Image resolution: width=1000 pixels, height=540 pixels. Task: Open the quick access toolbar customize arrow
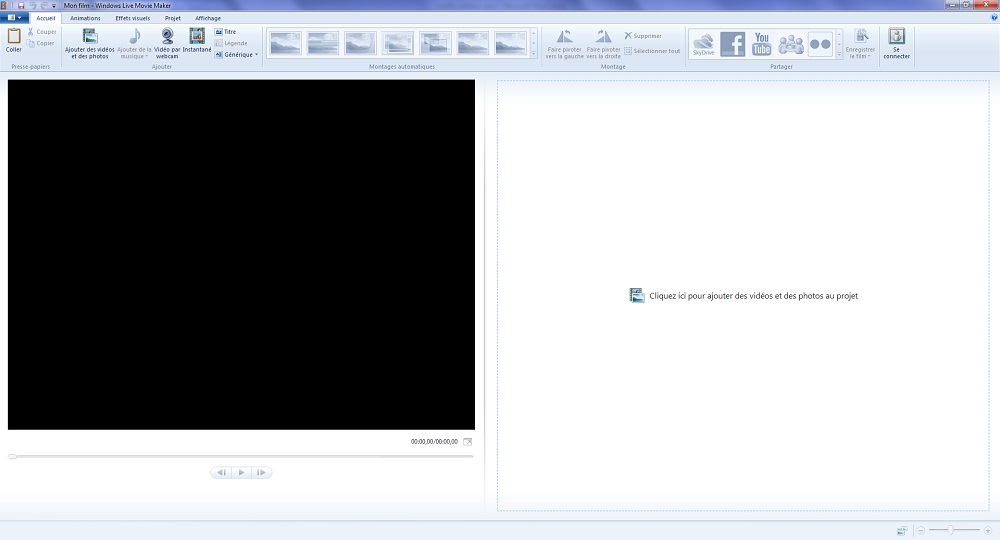[x=54, y=5]
